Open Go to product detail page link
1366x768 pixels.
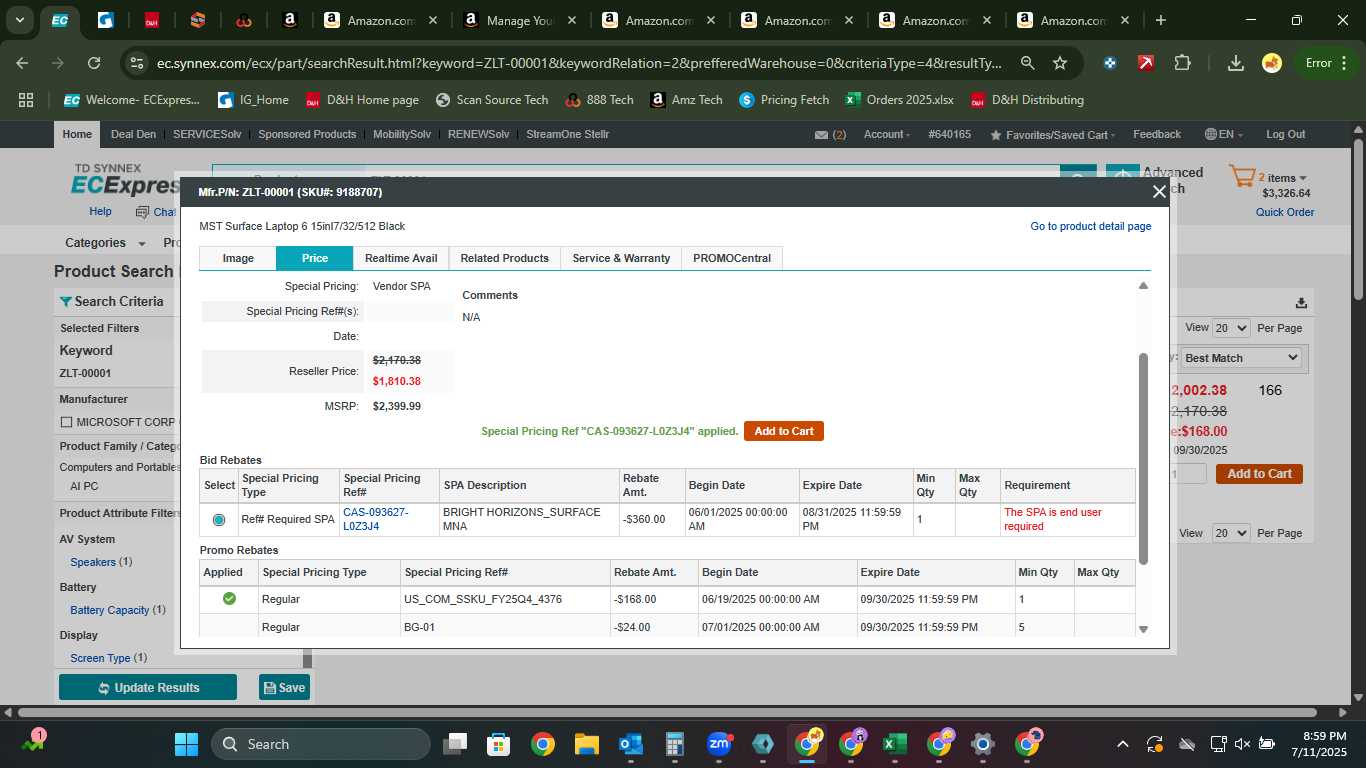pos(1091,227)
